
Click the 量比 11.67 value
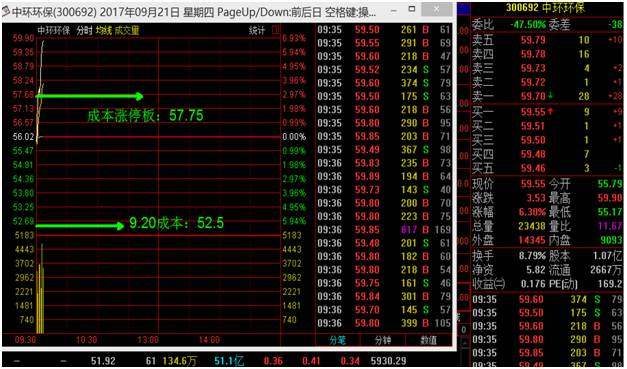pyautogui.click(x=610, y=226)
